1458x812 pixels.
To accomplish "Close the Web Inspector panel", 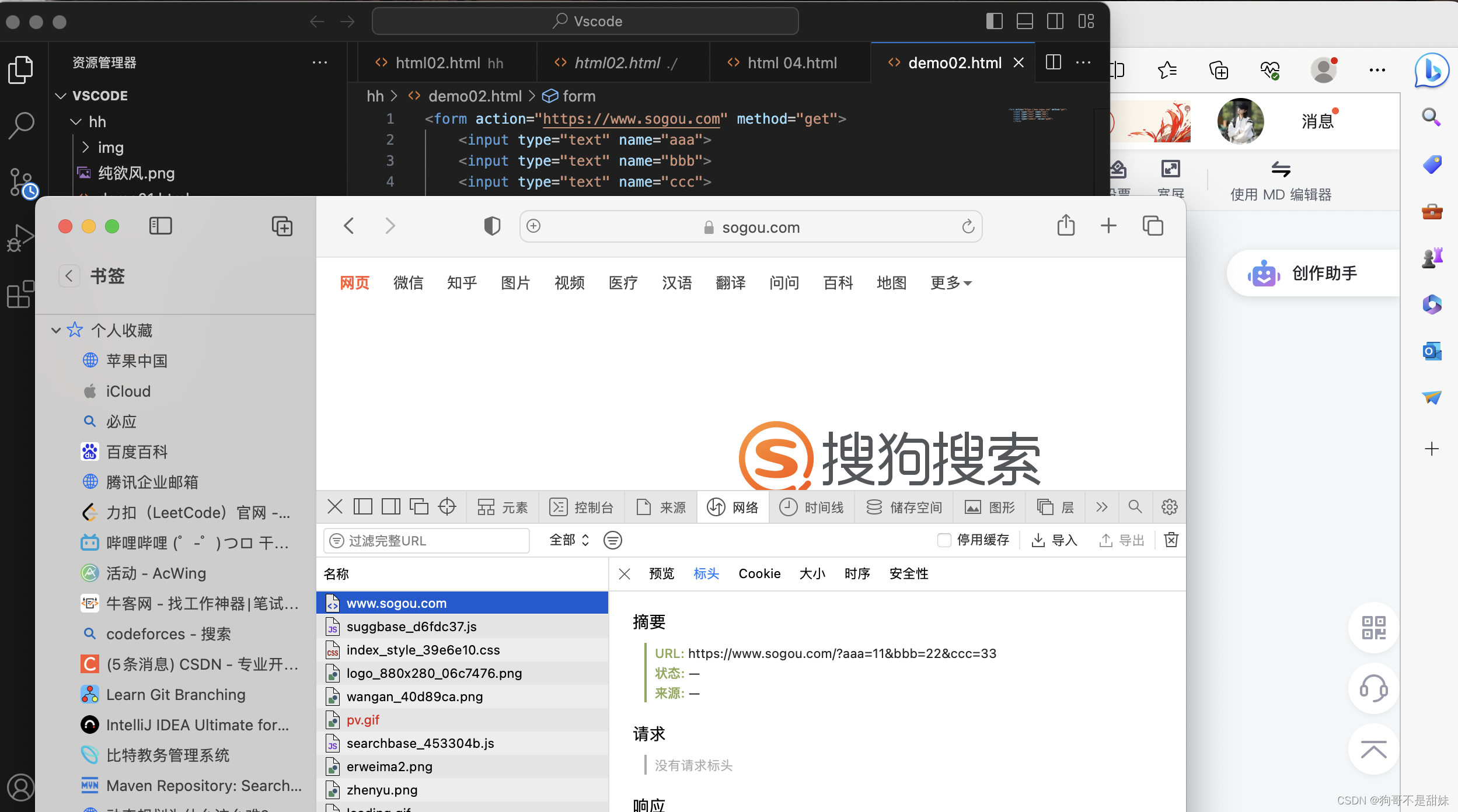I will (335, 506).
